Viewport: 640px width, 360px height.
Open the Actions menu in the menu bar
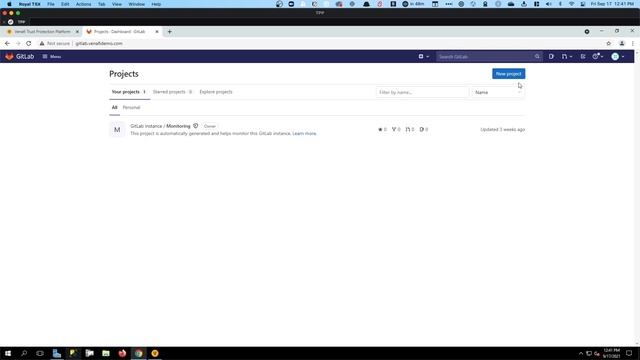click(83, 4)
